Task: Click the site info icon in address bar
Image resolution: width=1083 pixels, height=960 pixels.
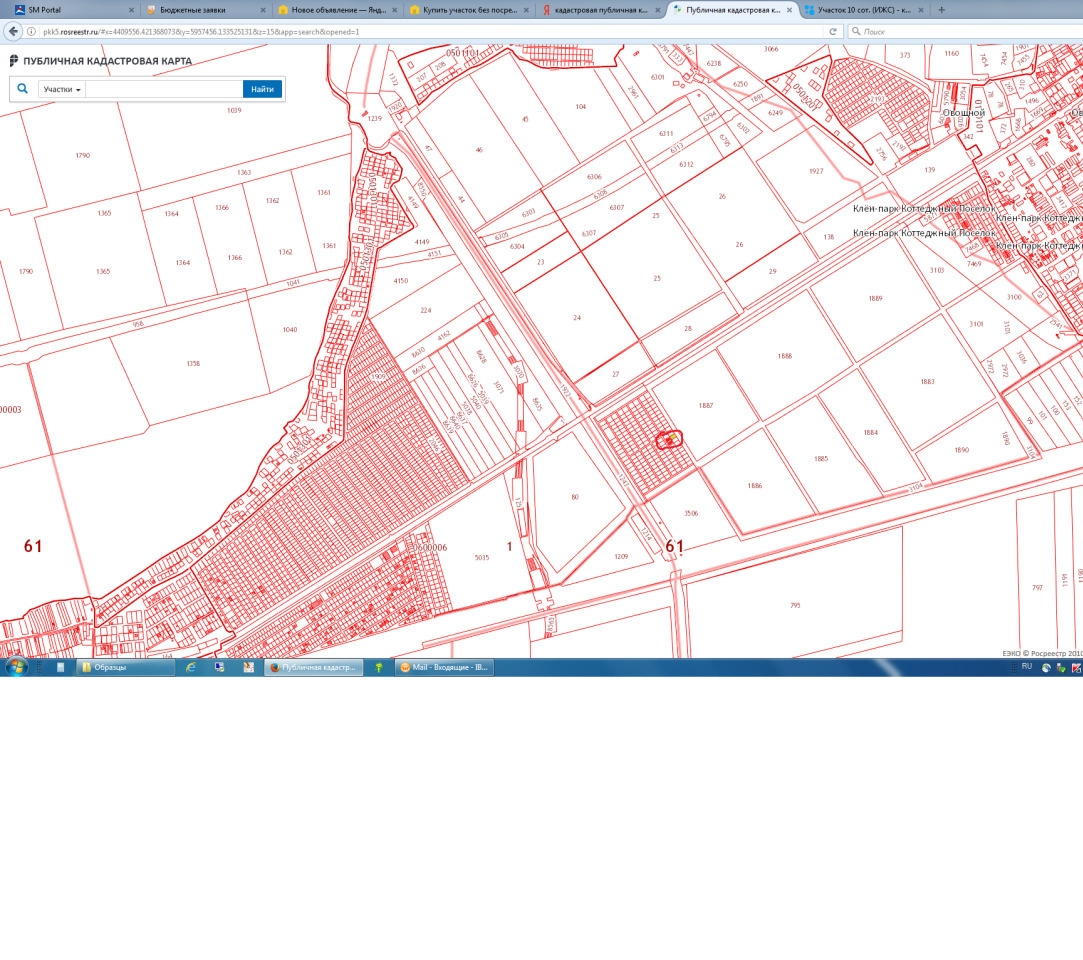Action: [x=32, y=31]
